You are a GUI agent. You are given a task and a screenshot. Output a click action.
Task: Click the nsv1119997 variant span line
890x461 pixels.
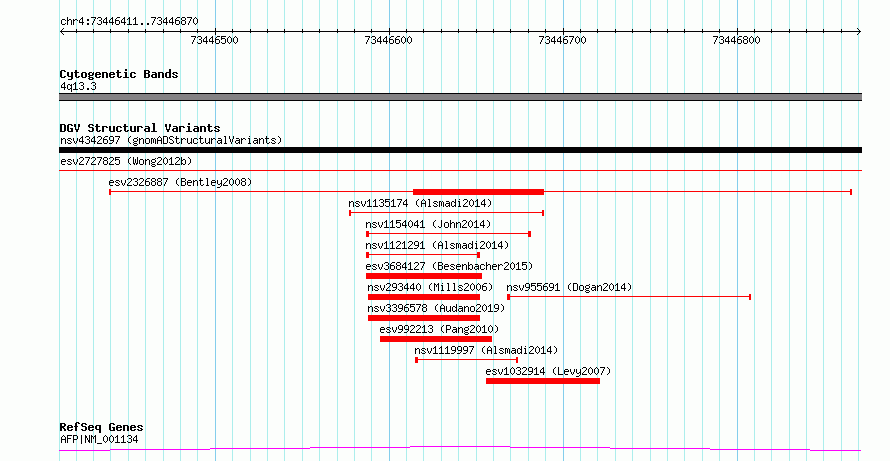coord(467,359)
